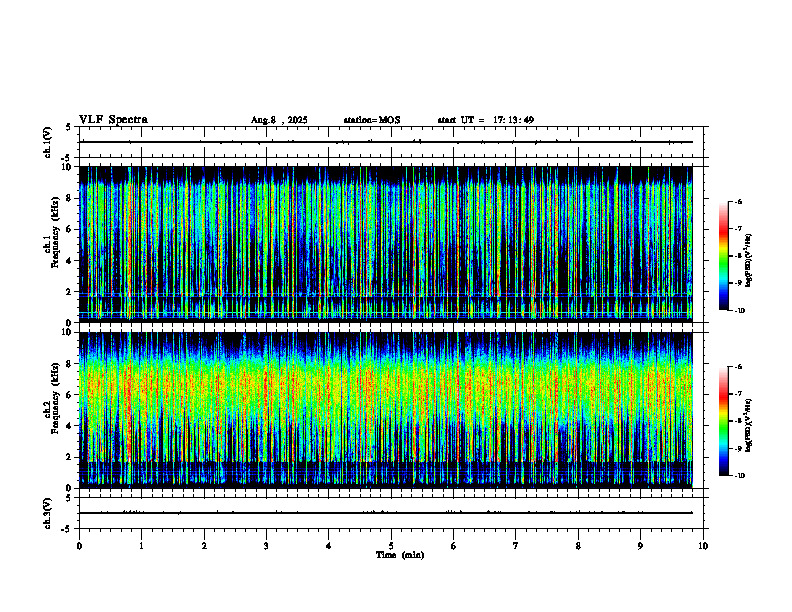Click the ch.2 spectrogram color scale bar
This screenshot has width=792, height=612.
click(723, 421)
